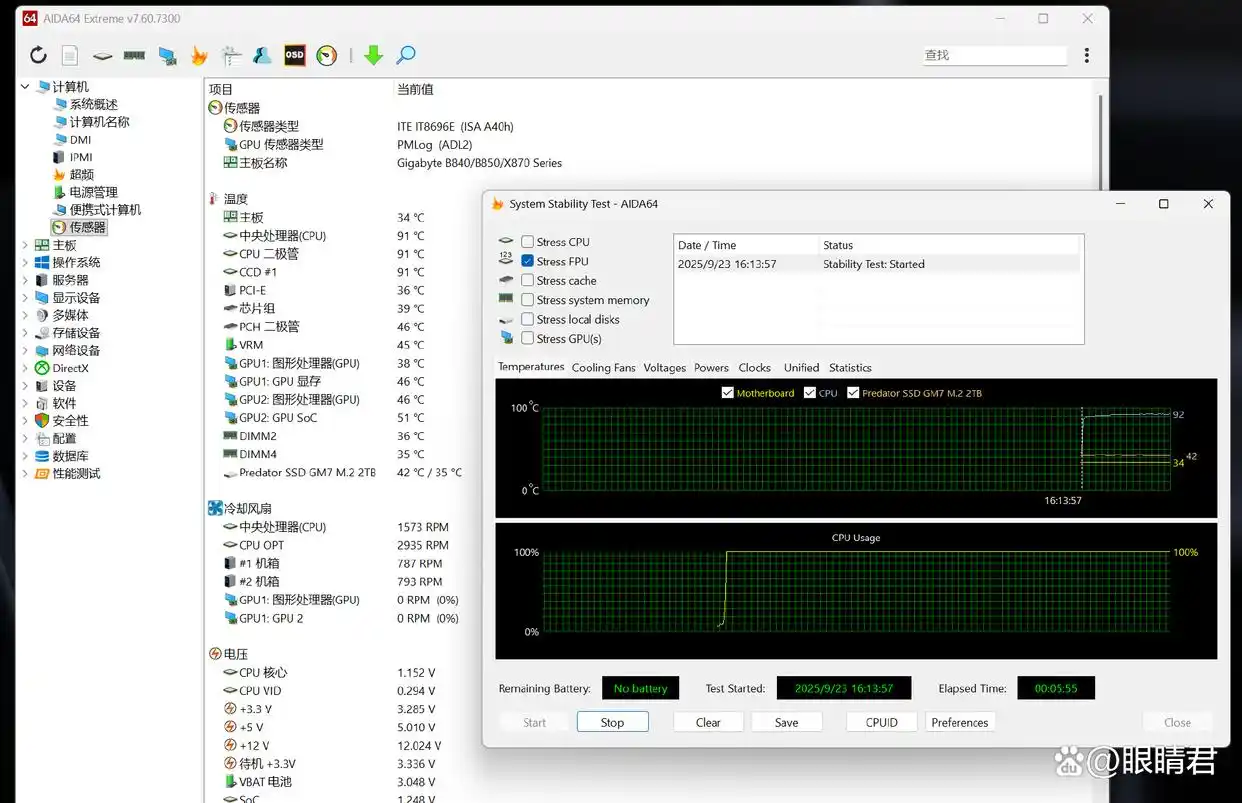
Task: Open the magnifier search icon
Action: tap(405, 55)
